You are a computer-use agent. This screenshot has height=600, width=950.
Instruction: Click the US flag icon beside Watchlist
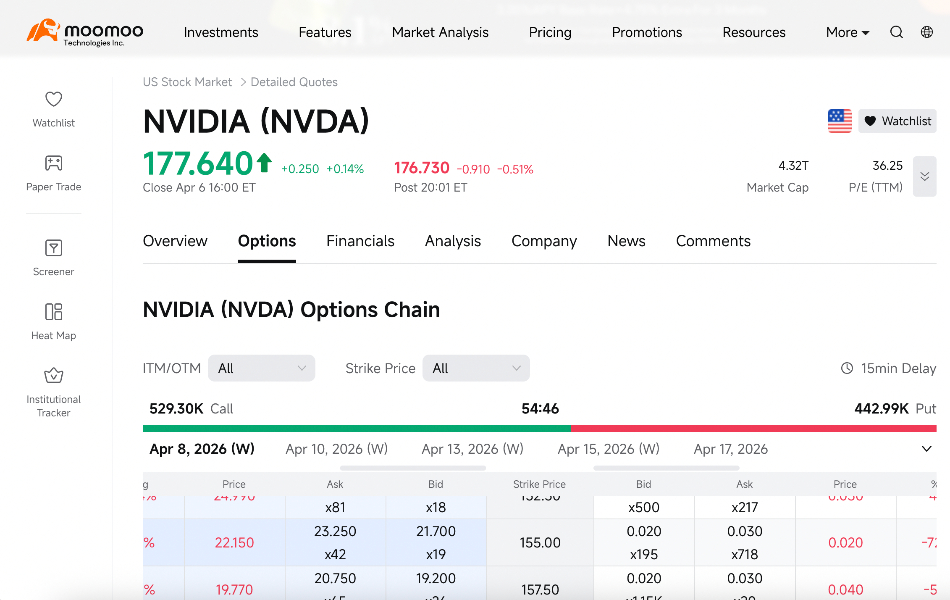coord(839,120)
